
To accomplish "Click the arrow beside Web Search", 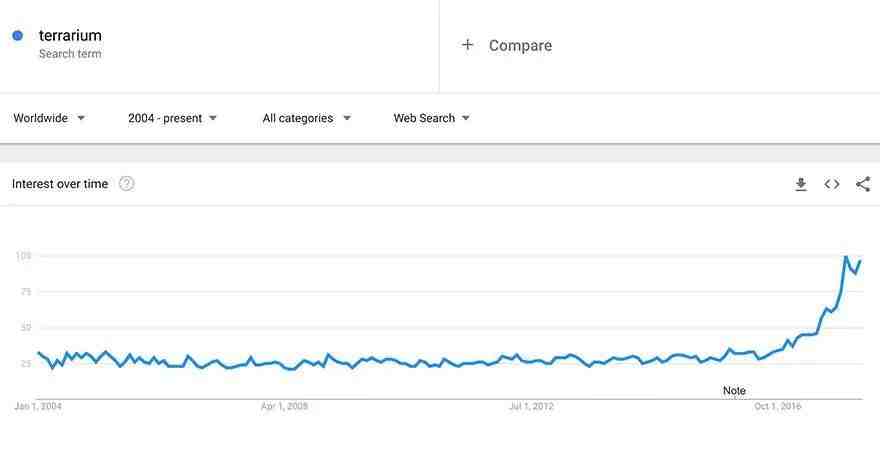I will click(465, 118).
